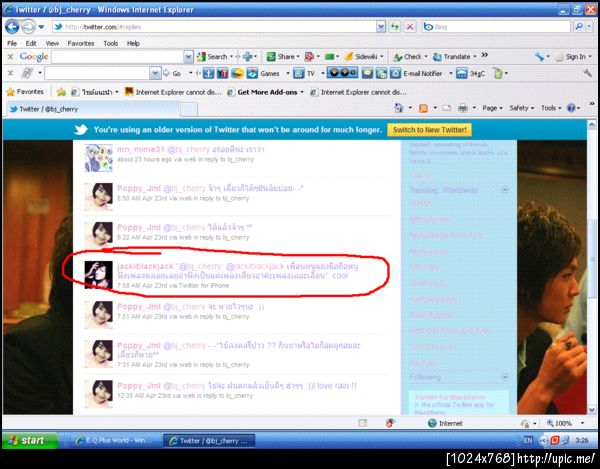Open the recent pages dropdown arrow

(41, 27)
